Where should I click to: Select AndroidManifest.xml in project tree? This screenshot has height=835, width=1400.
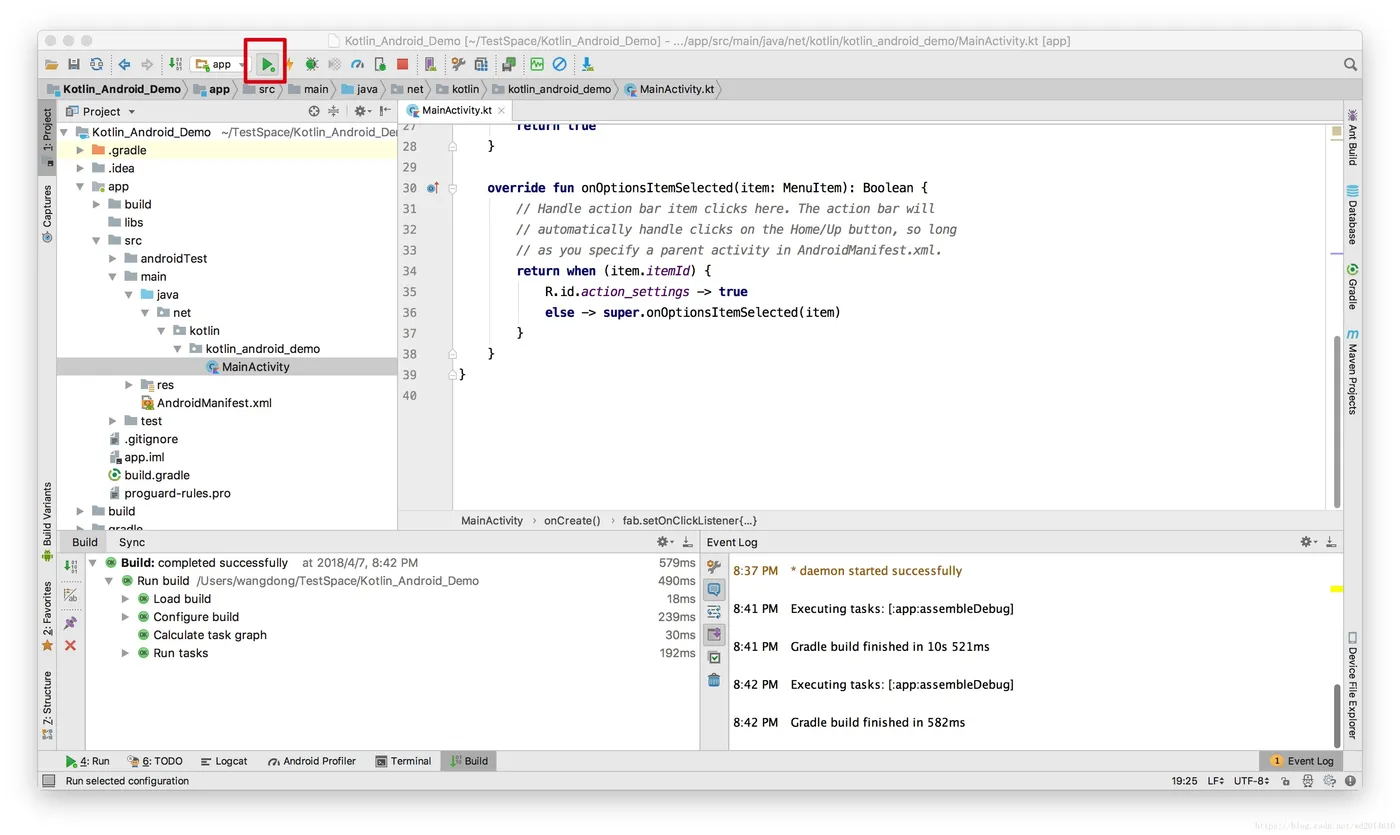(x=206, y=403)
